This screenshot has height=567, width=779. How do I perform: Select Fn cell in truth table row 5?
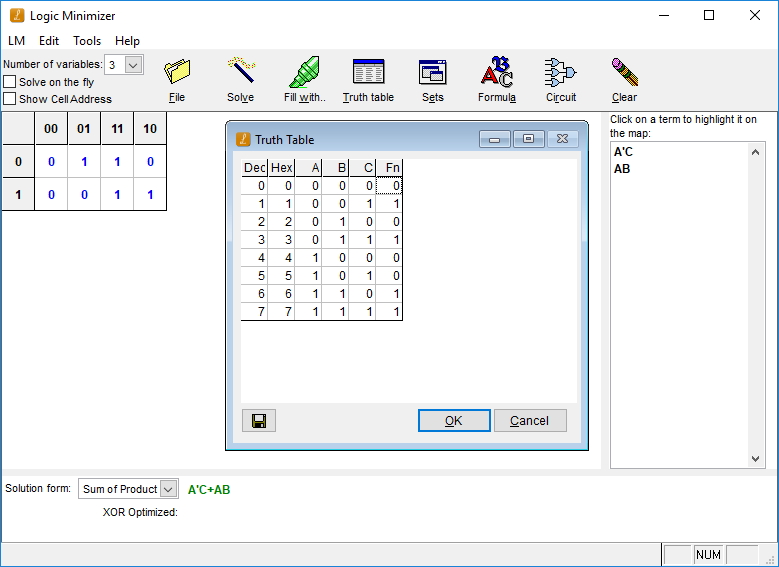389,275
